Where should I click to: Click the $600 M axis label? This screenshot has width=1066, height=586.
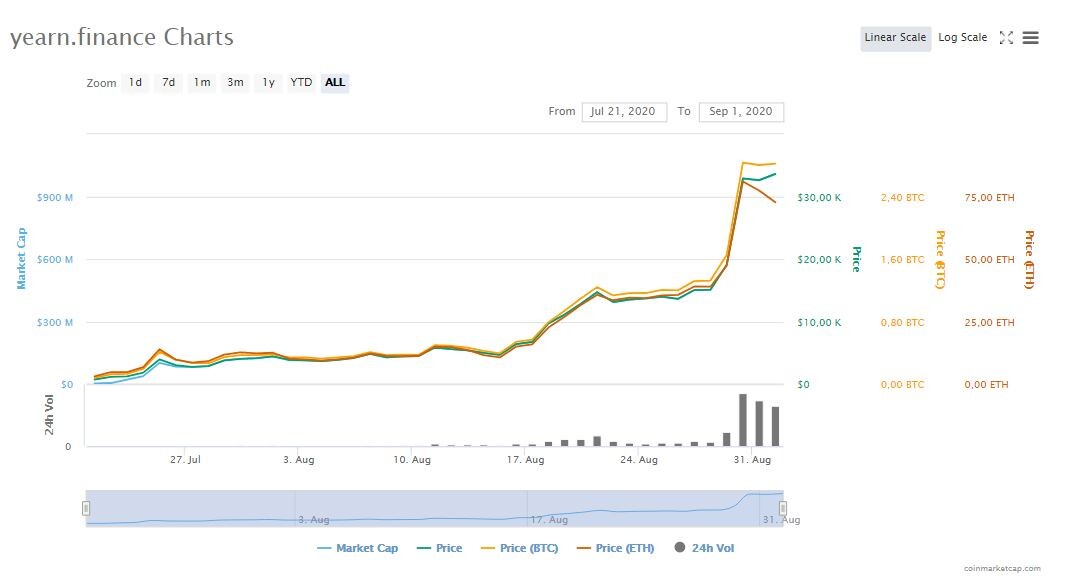(x=55, y=260)
